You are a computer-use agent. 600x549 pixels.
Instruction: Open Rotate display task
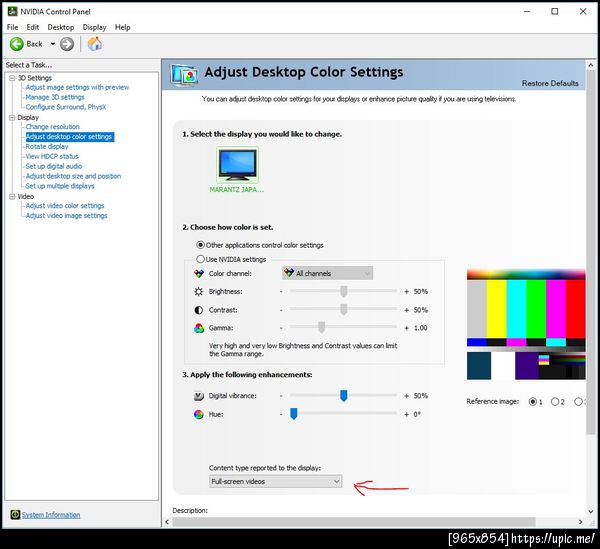(x=47, y=147)
